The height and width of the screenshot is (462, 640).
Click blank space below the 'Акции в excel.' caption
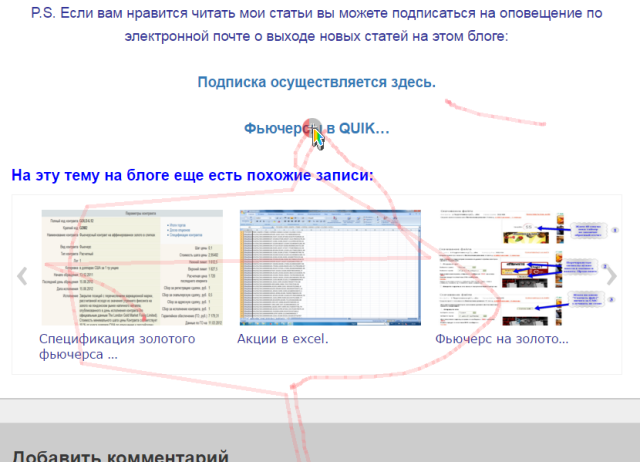coord(329,360)
